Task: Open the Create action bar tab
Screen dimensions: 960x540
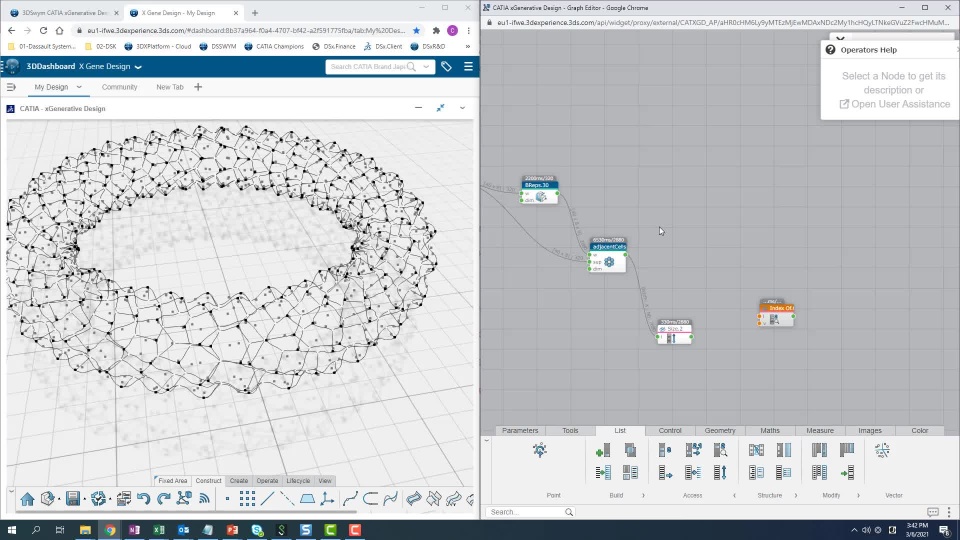Action: (239, 481)
